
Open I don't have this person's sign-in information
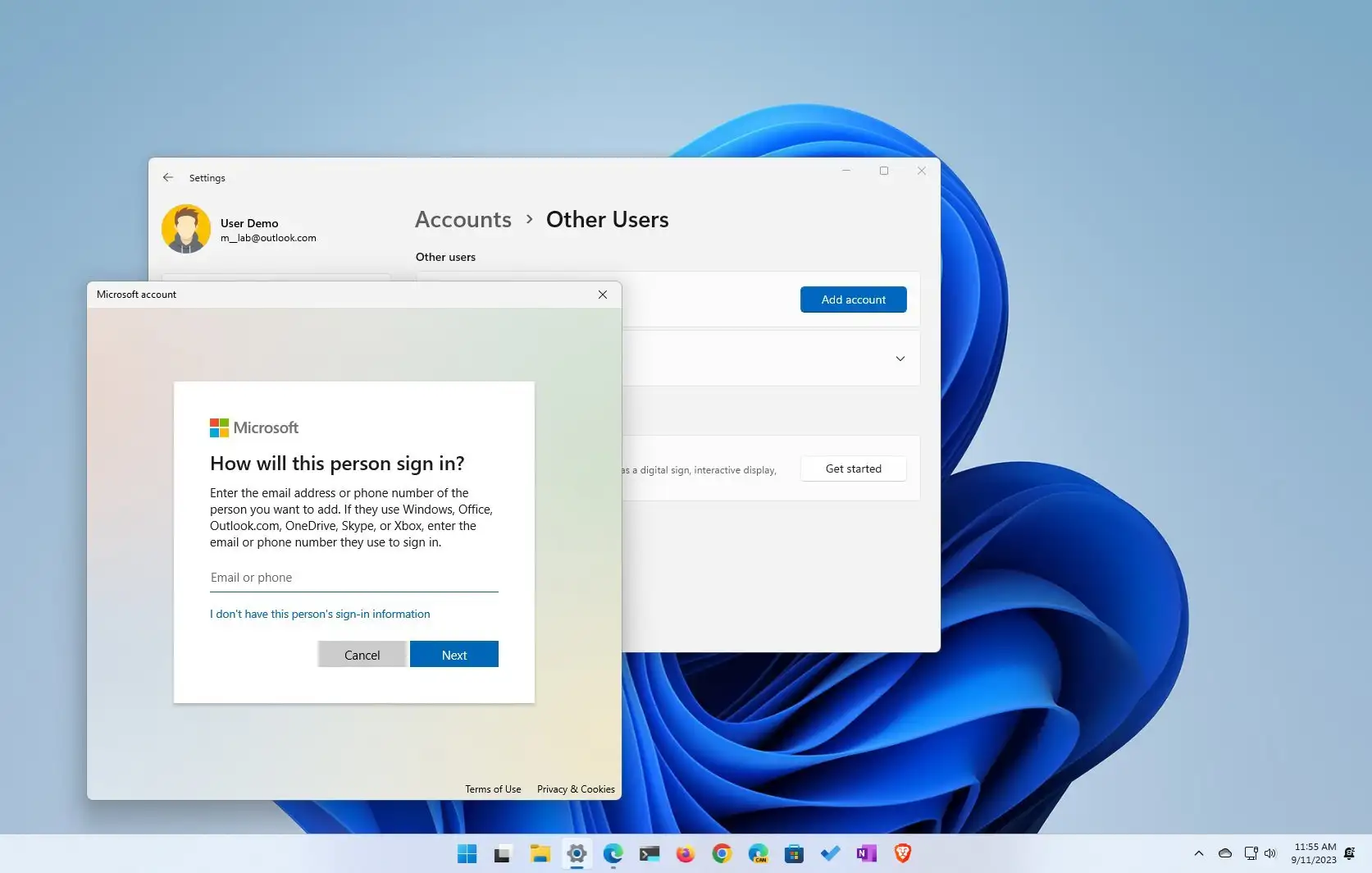click(x=320, y=614)
